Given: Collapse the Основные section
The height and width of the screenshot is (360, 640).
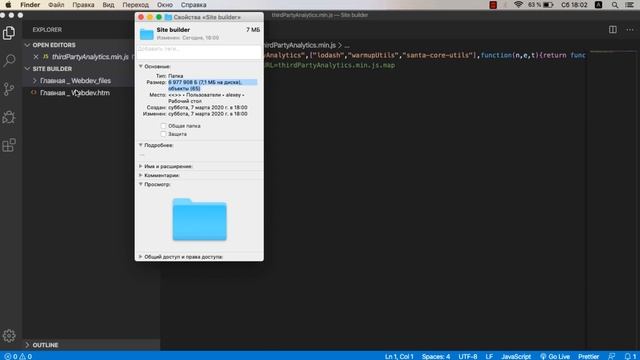Looking at the screenshot, I should point(140,66).
